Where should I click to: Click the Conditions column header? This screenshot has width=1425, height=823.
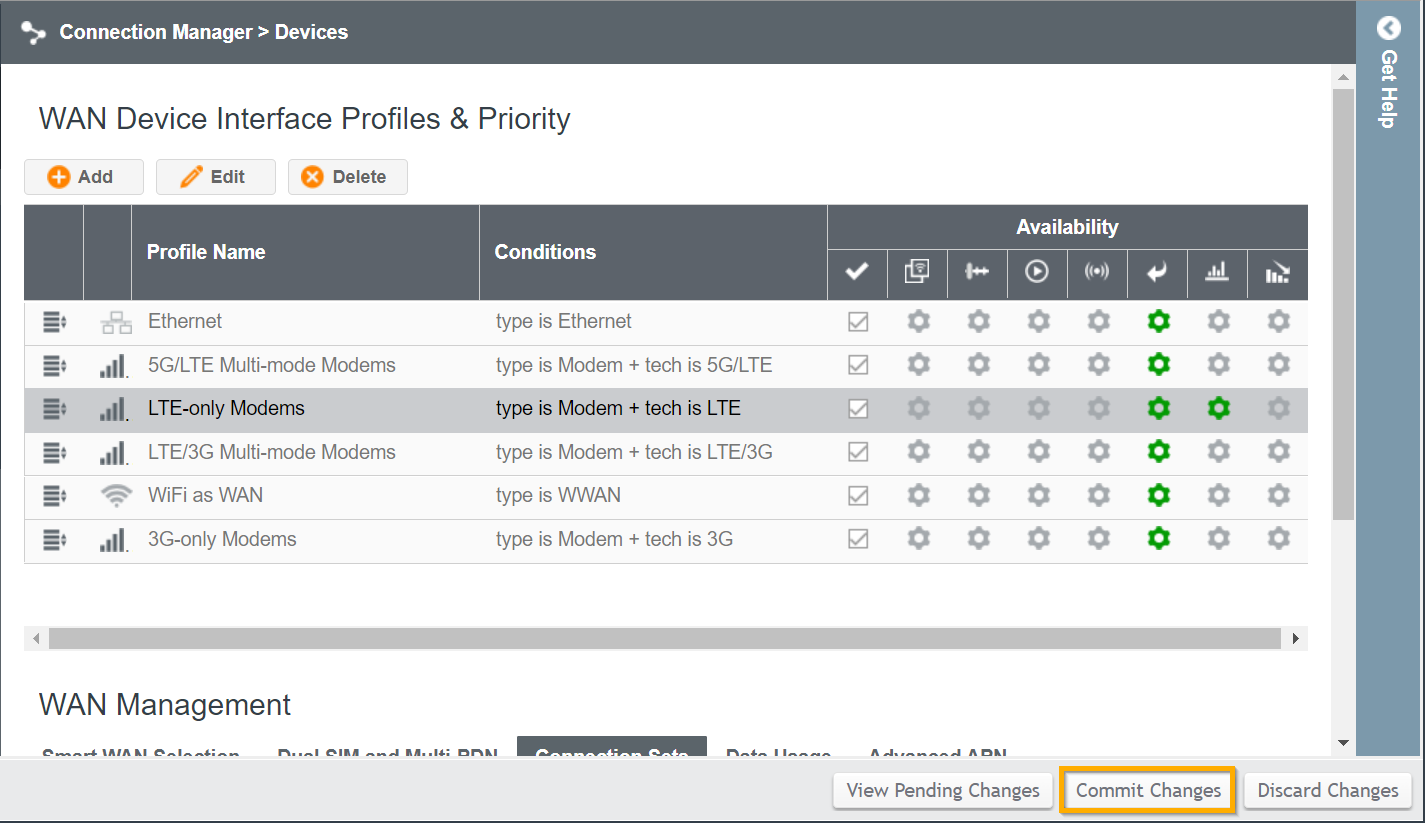point(654,252)
